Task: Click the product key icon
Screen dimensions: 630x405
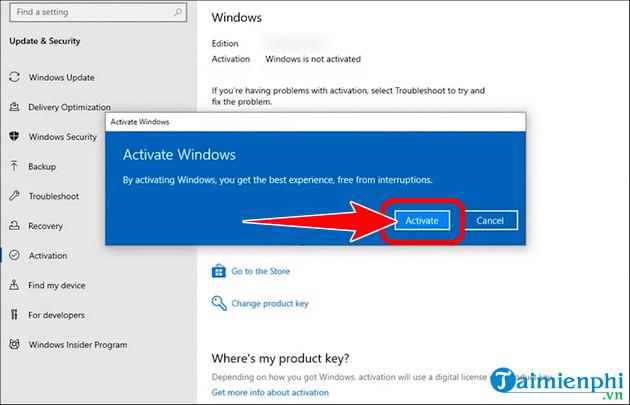Action: (219, 303)
